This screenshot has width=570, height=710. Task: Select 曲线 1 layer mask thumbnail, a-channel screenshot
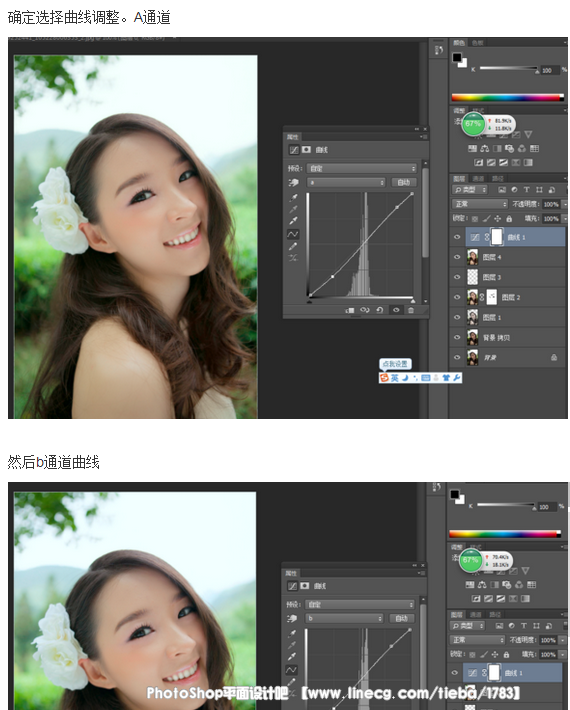pos(497,237)
